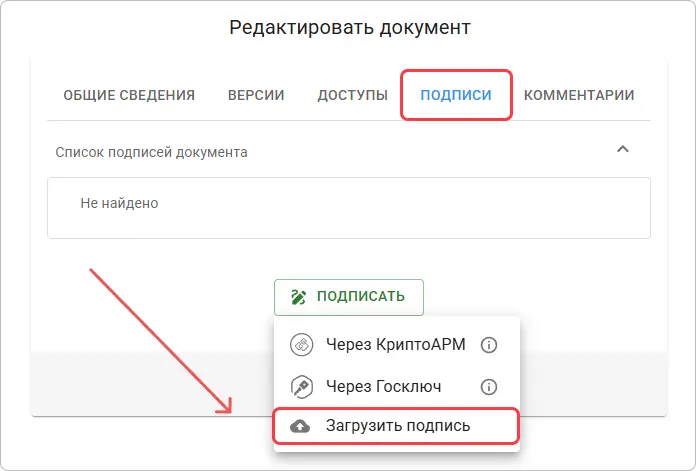Click the pen icon on the ПОДПИСАТЬ button
The image size is (696, 471).
pos(299,297)
